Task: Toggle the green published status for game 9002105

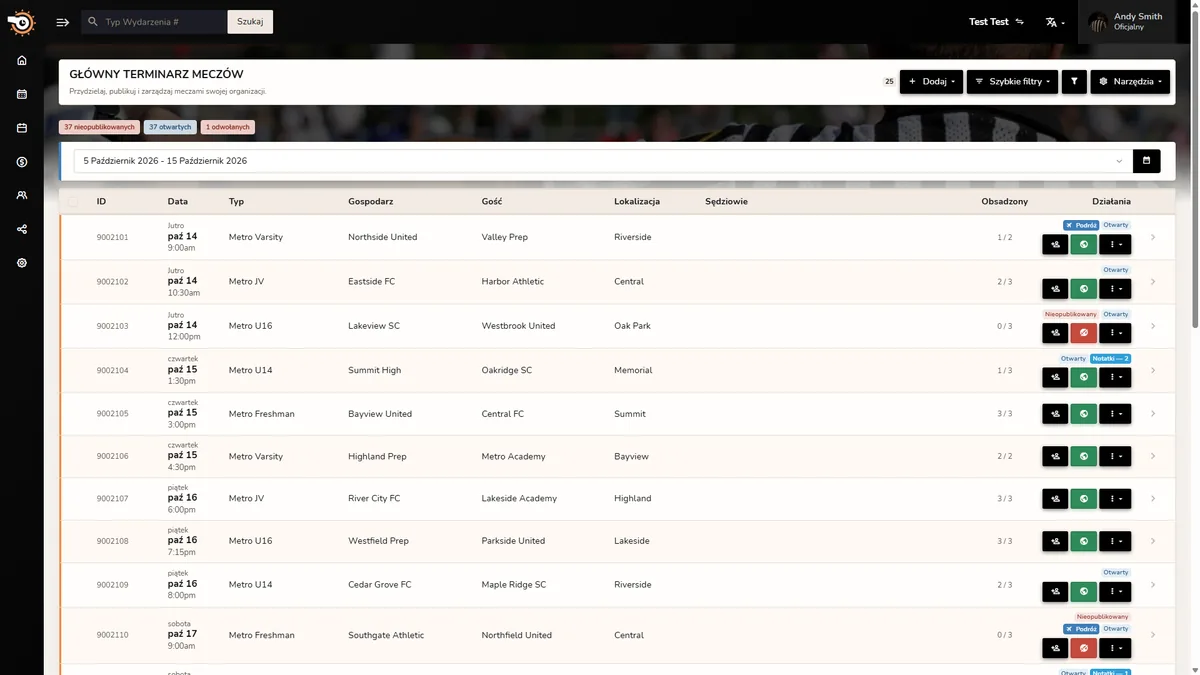Action: pyautogui.click(x=1084, y=414)
